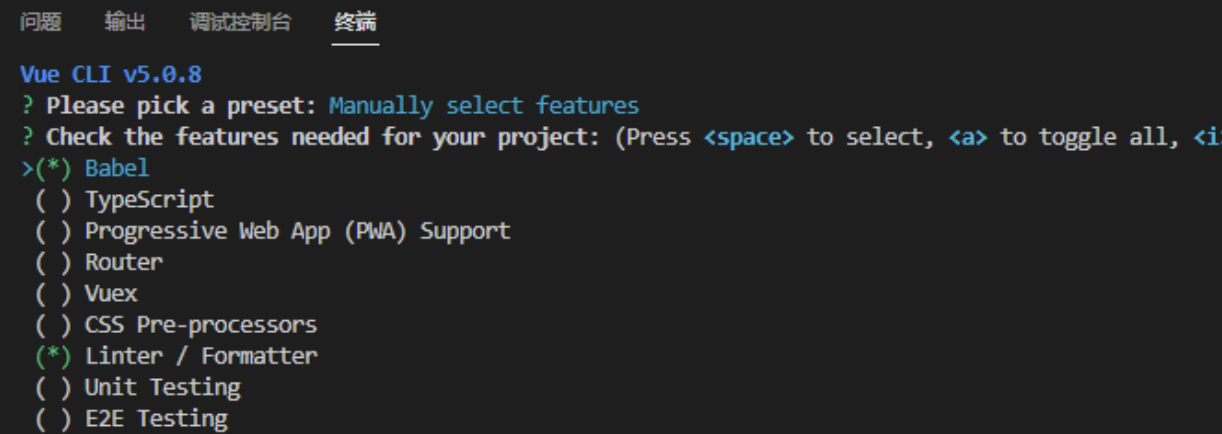Open the 问题 (Problems) tab

click(40, 22)
